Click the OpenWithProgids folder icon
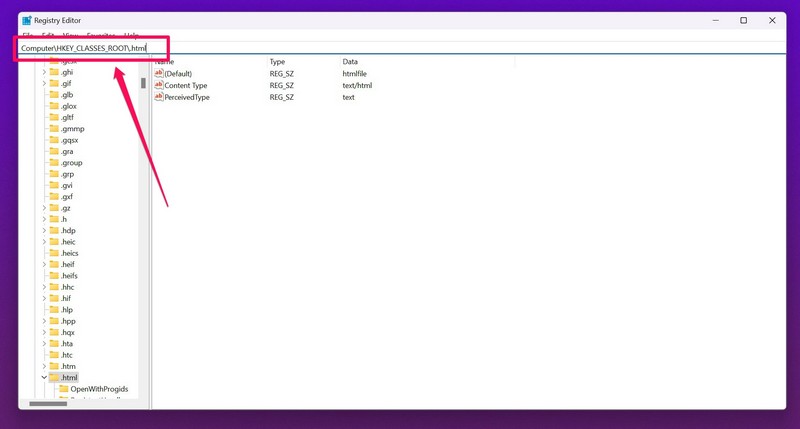 64,389
